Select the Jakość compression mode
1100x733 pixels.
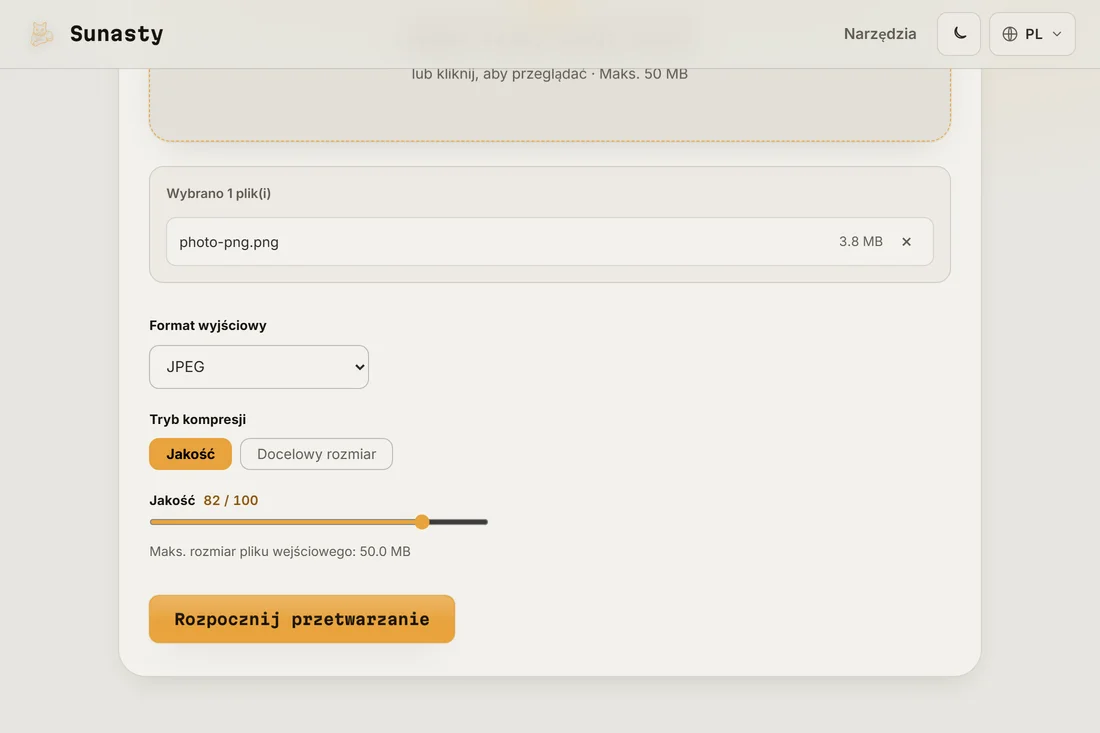point(190,454)
